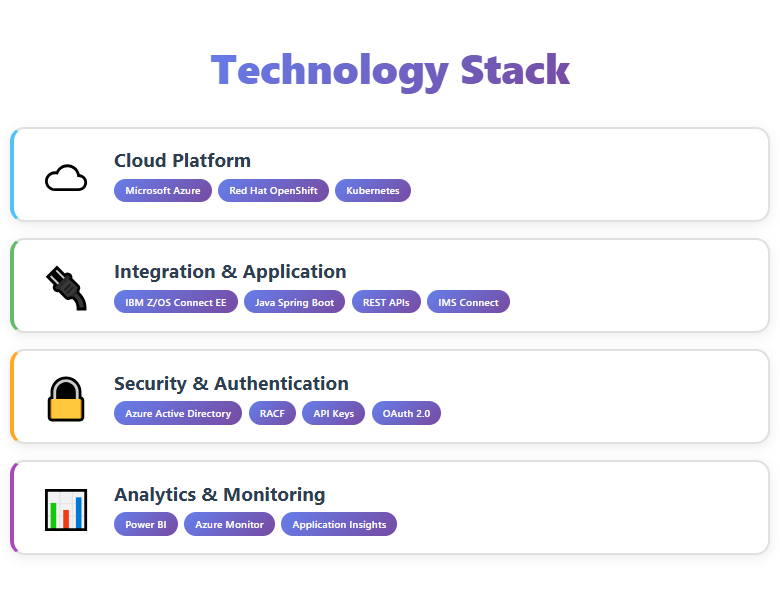The image size is (780, 616).
Task: Choose the OAuth 2.0 tag
Action: click(x=406, y=413)
